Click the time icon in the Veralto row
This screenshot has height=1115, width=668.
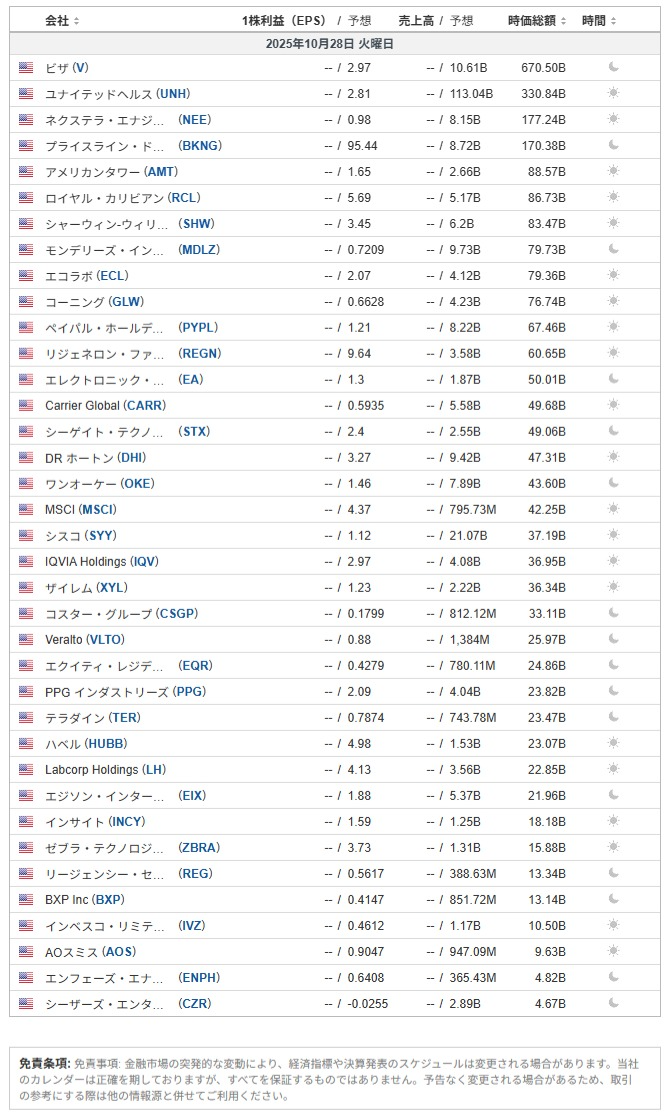[x=614, y=640]
